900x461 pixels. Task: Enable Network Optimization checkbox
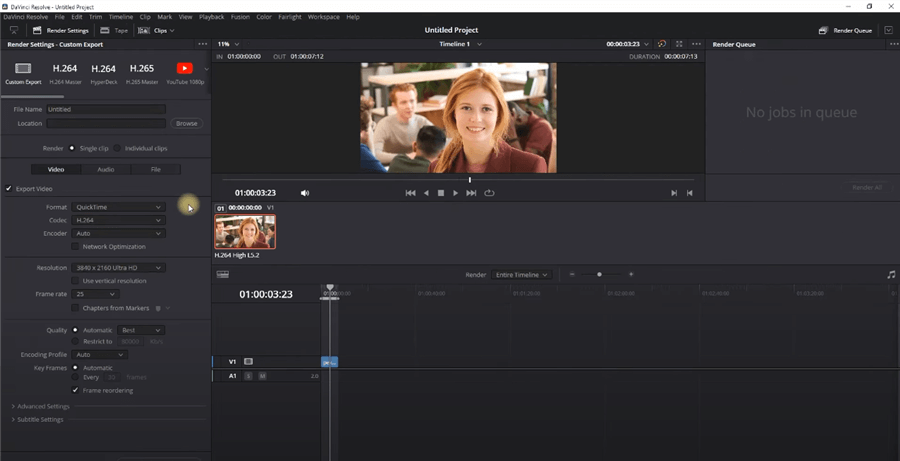pyautogui.click(x=75, y=246)
